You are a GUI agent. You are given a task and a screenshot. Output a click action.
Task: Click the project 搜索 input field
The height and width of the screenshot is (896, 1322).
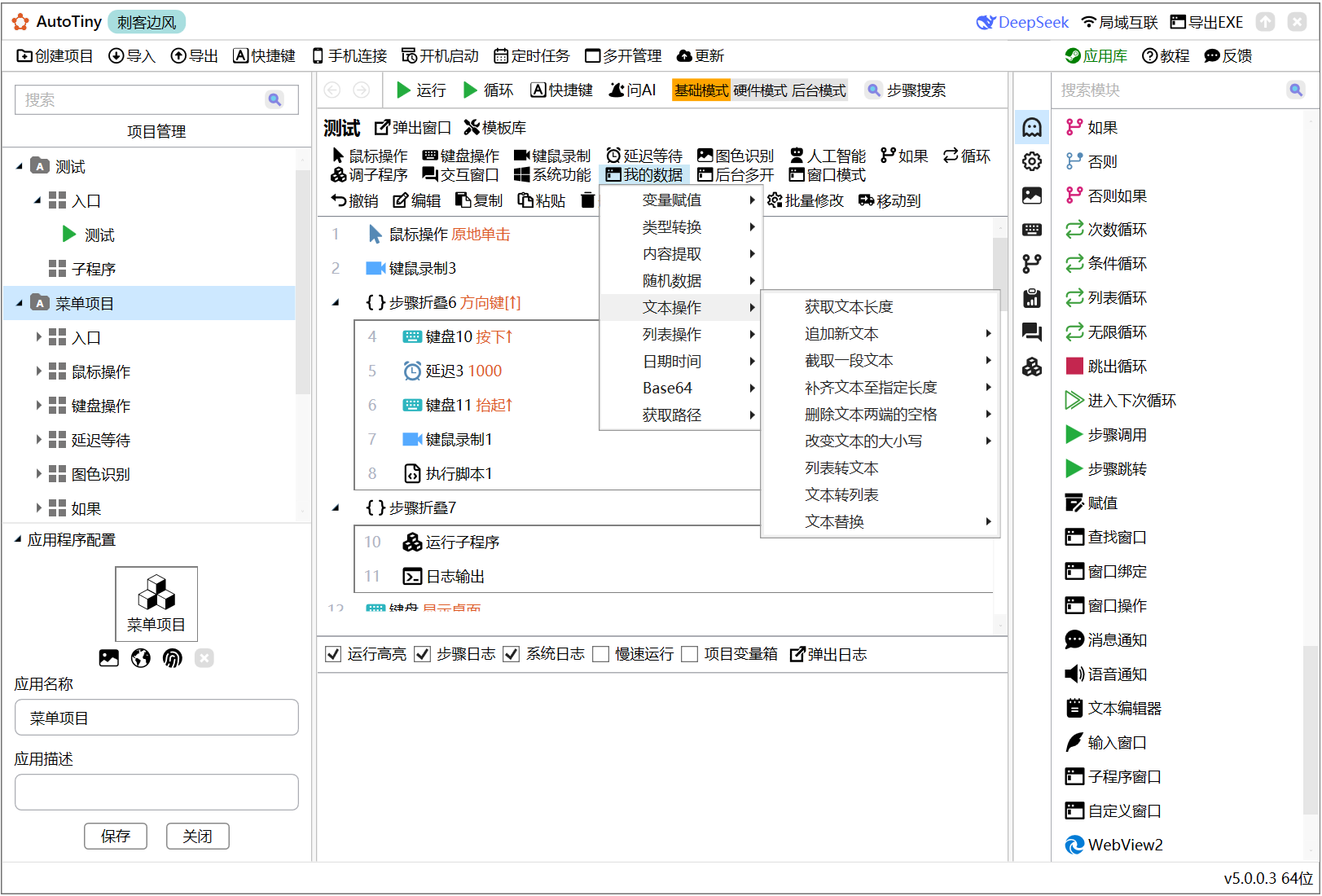(x=156, y=99)
